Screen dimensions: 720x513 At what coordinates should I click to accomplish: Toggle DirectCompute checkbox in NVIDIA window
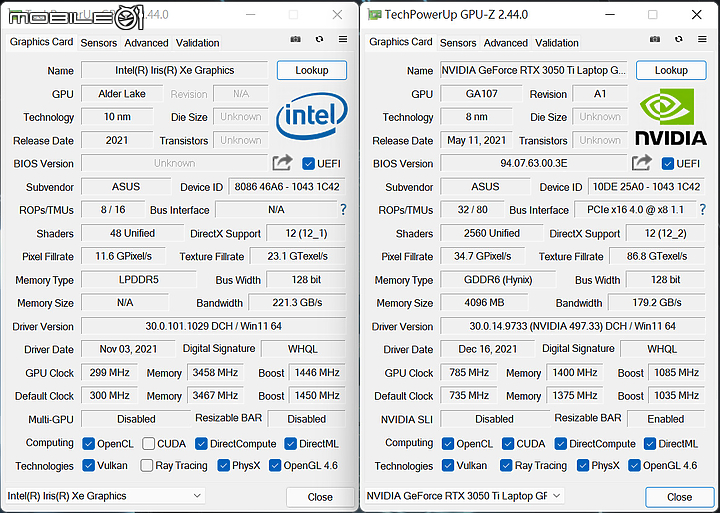click(561, 444)
